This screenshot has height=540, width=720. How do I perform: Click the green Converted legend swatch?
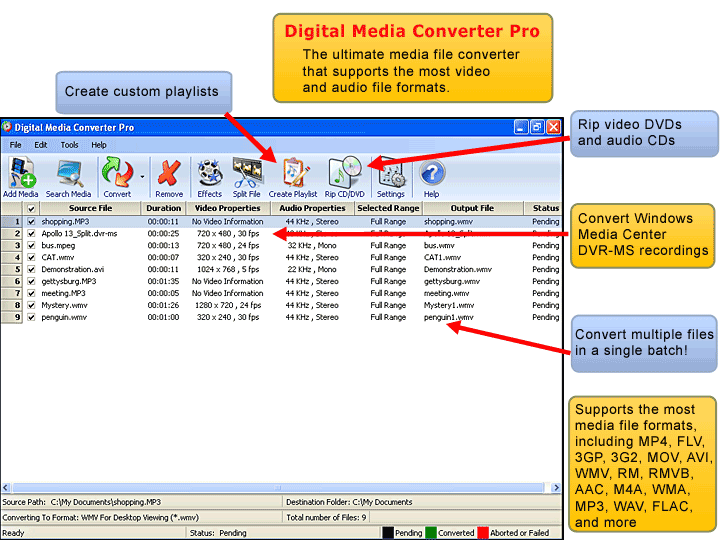coord(431,533)
